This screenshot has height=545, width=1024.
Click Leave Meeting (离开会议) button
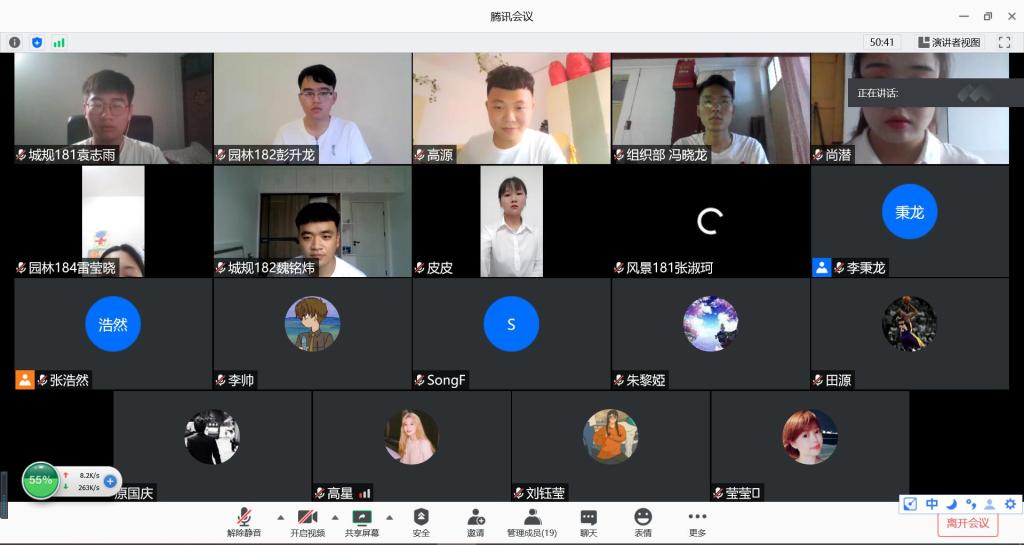pyautogui.click(x=967, y=523)
